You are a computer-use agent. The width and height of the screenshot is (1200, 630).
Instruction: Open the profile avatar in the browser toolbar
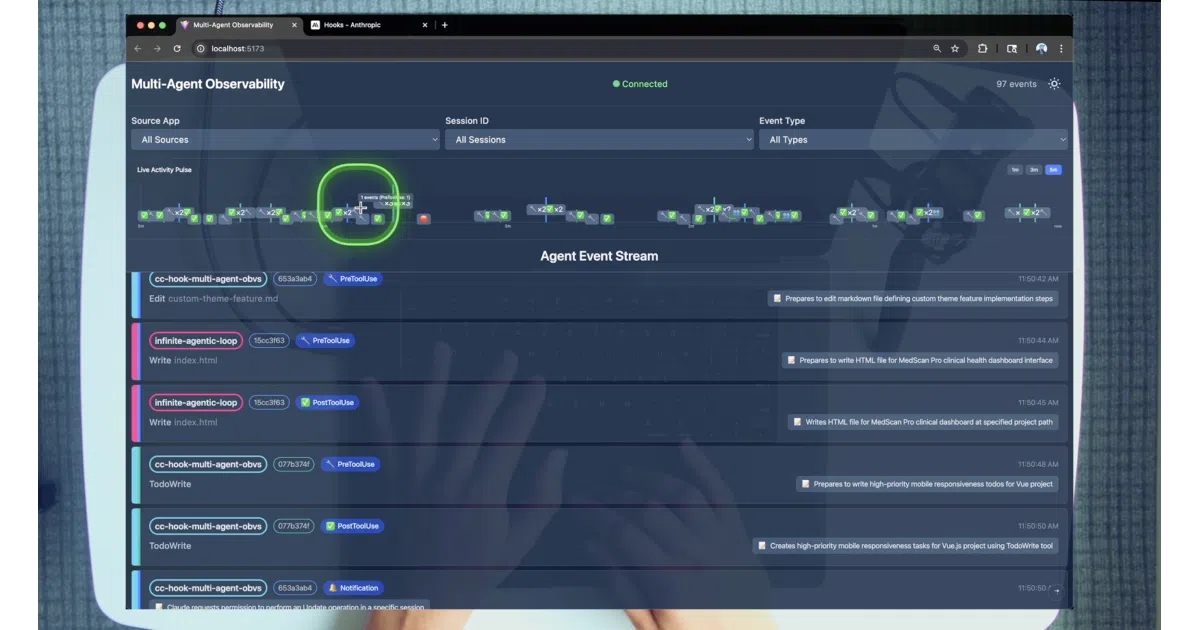tap(1041, 48)
